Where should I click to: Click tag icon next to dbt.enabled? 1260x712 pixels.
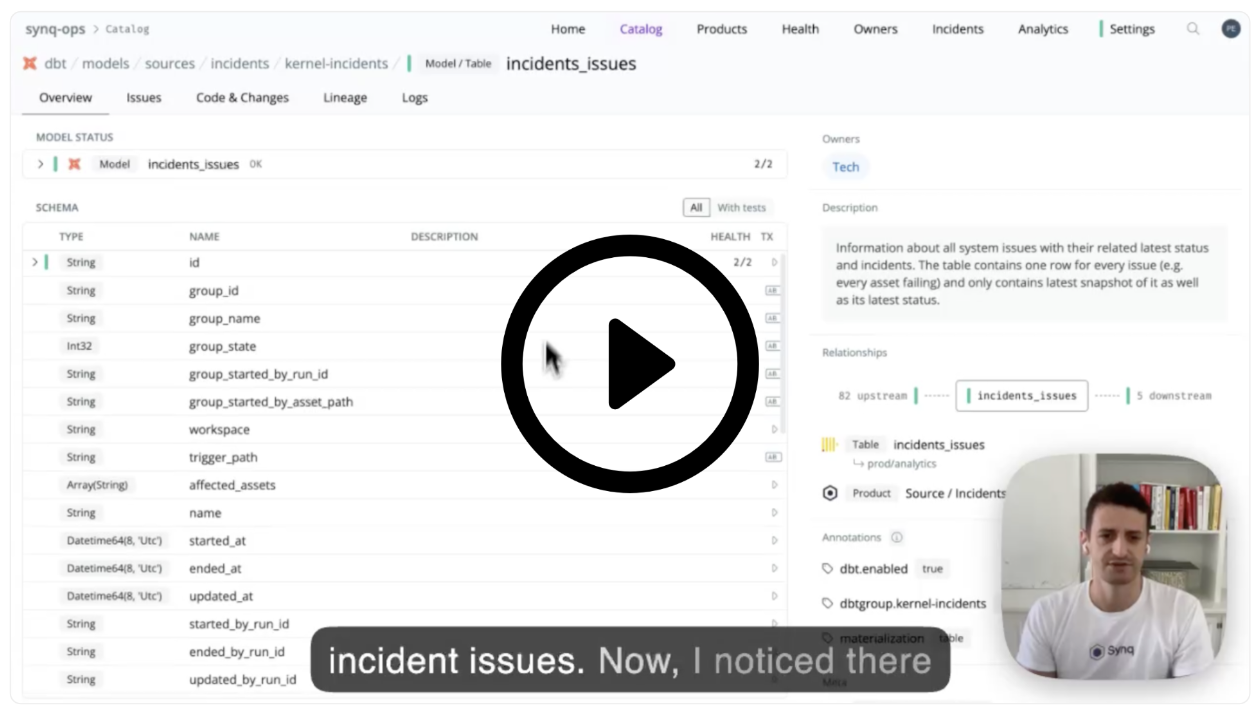(827, 568)
